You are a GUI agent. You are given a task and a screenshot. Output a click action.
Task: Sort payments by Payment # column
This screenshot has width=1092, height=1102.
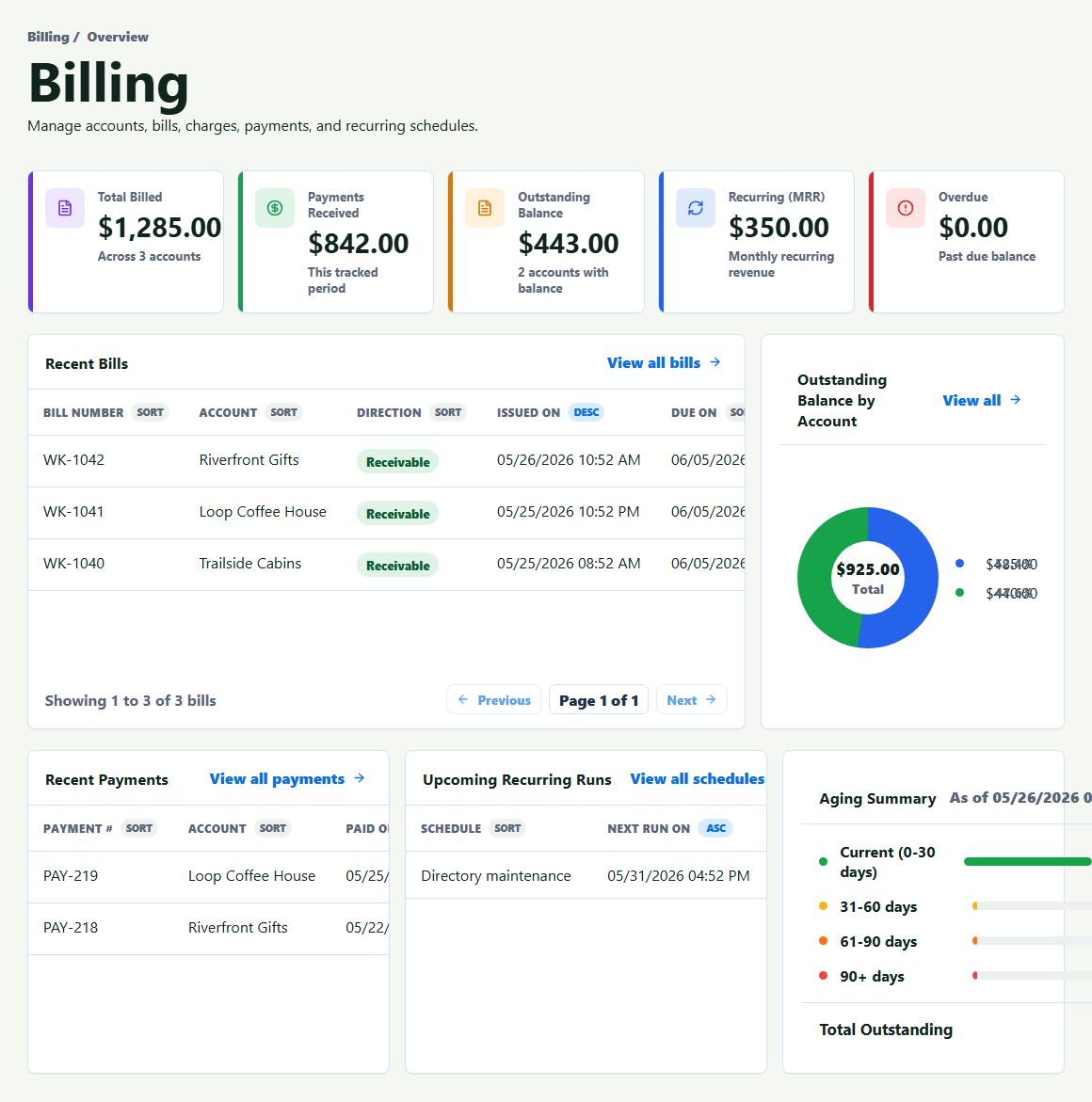point(138,828)
